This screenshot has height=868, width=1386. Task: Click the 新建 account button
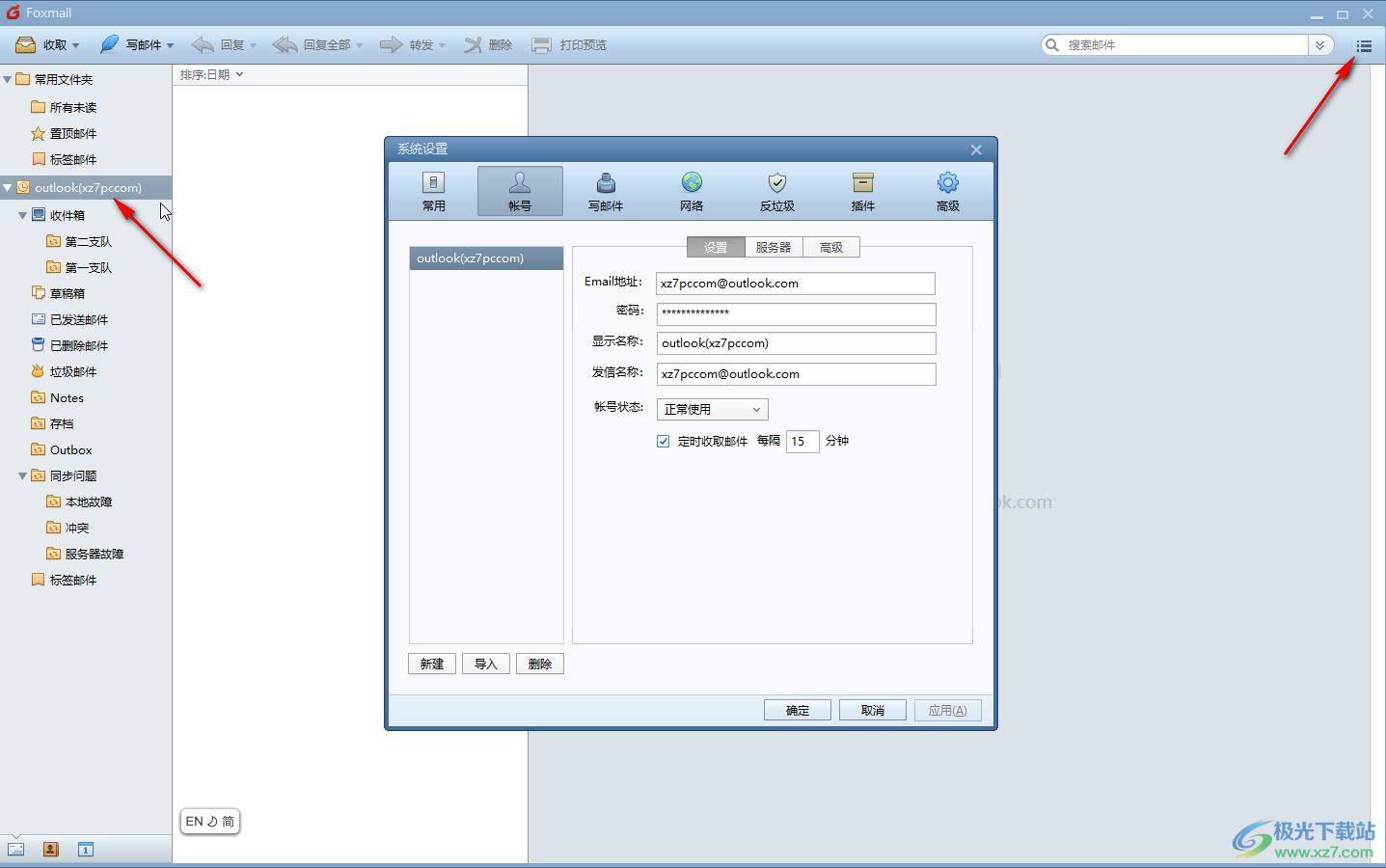pos(432,664)
